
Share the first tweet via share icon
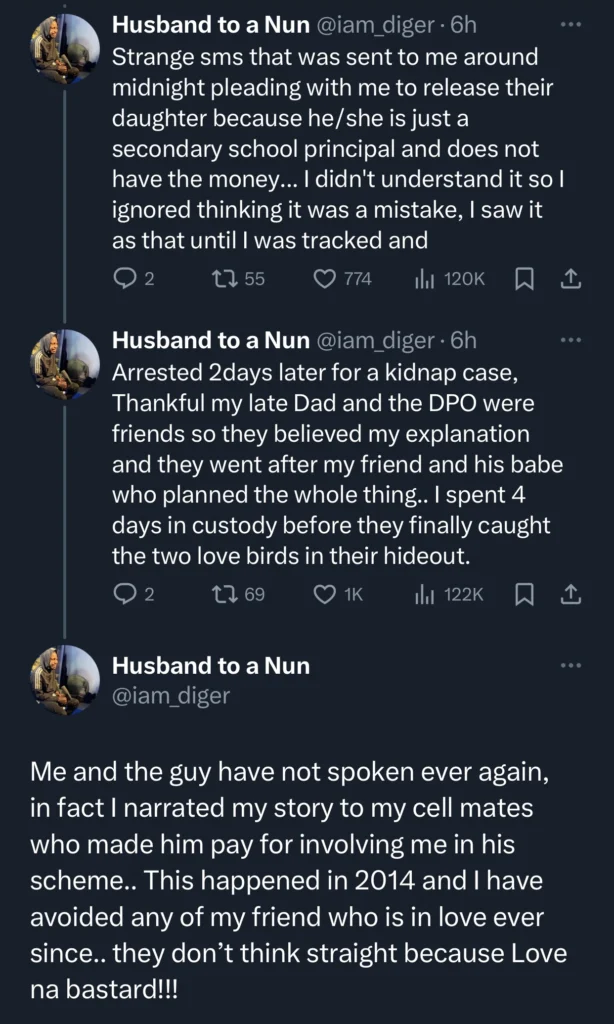coord(571,280)
